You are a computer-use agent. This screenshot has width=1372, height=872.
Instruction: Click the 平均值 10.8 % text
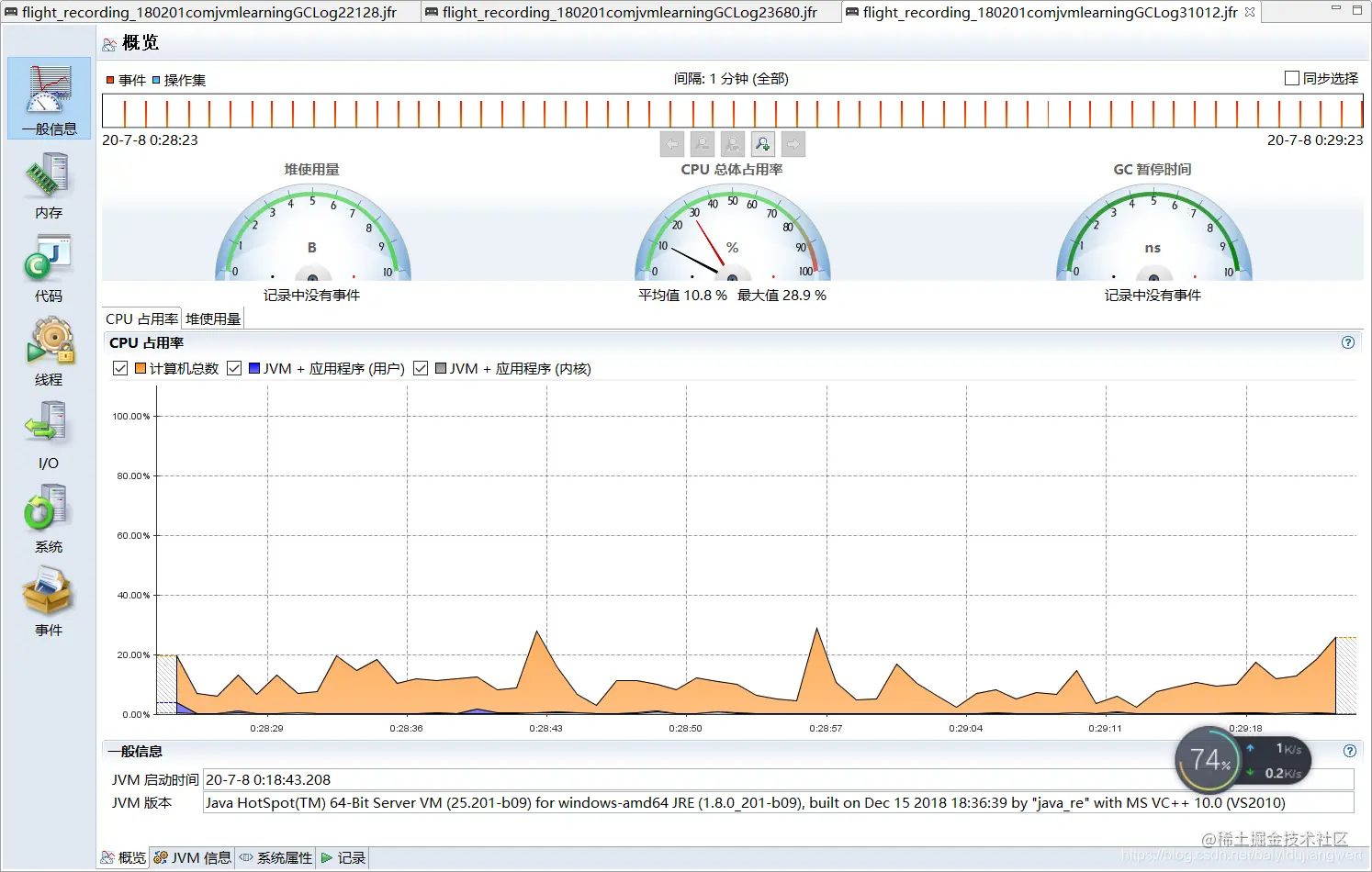click(682, 295)
